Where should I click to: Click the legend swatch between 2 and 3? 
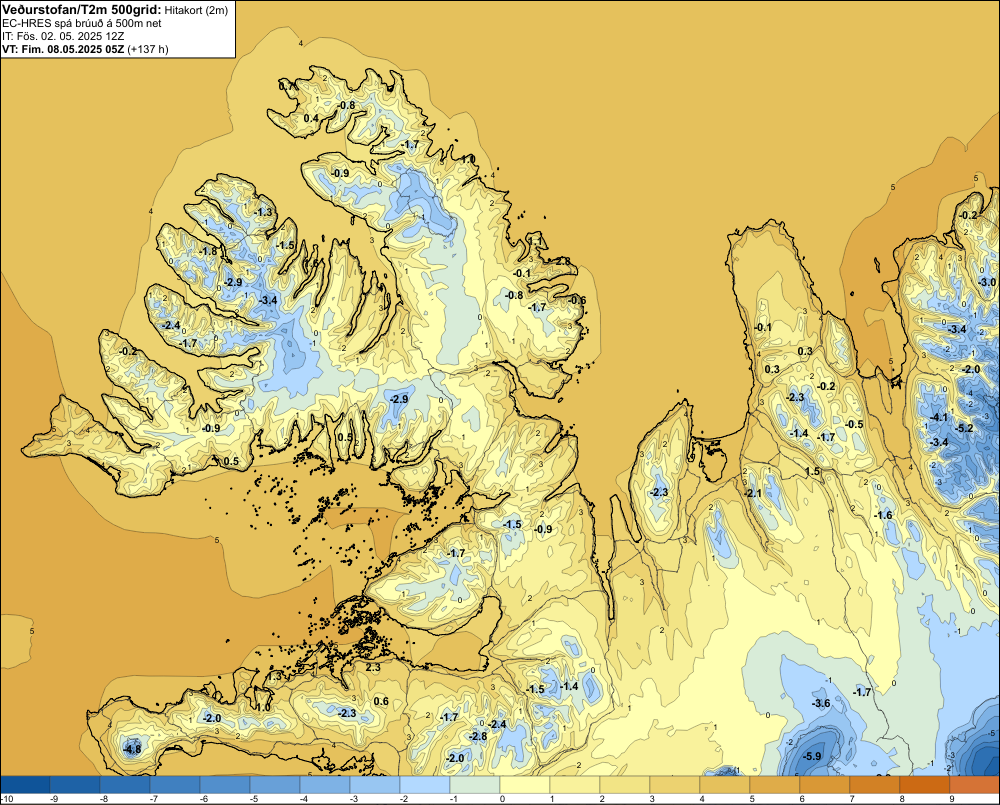coord(625,784)
